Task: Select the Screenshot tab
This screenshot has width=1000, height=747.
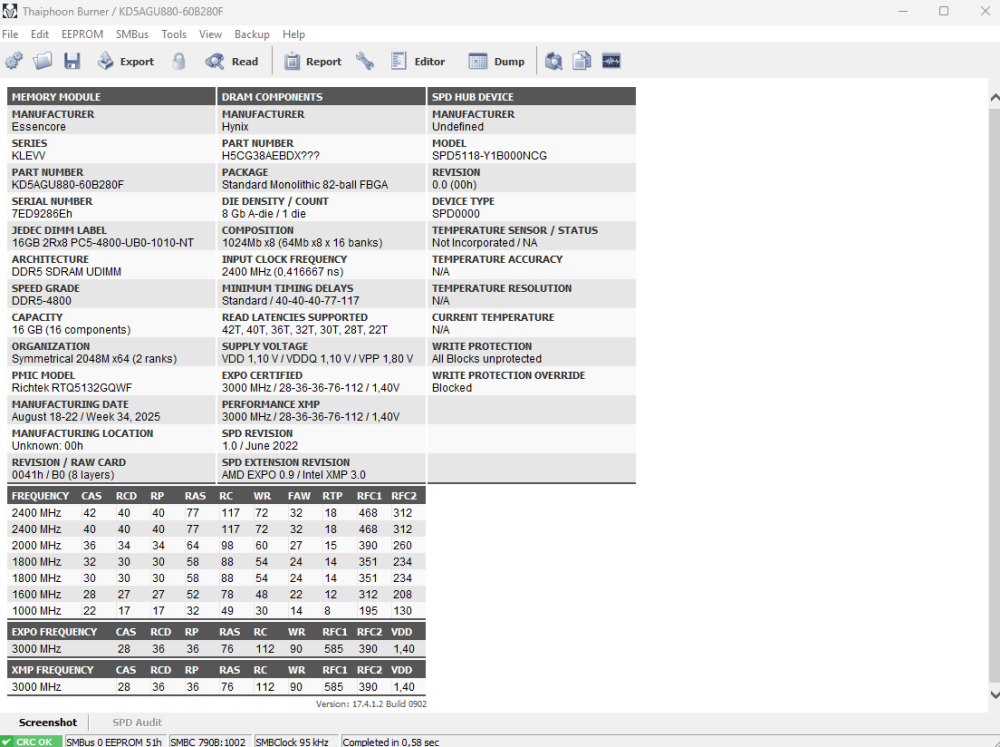Action: pyautogui.click(x=48, y=722)
